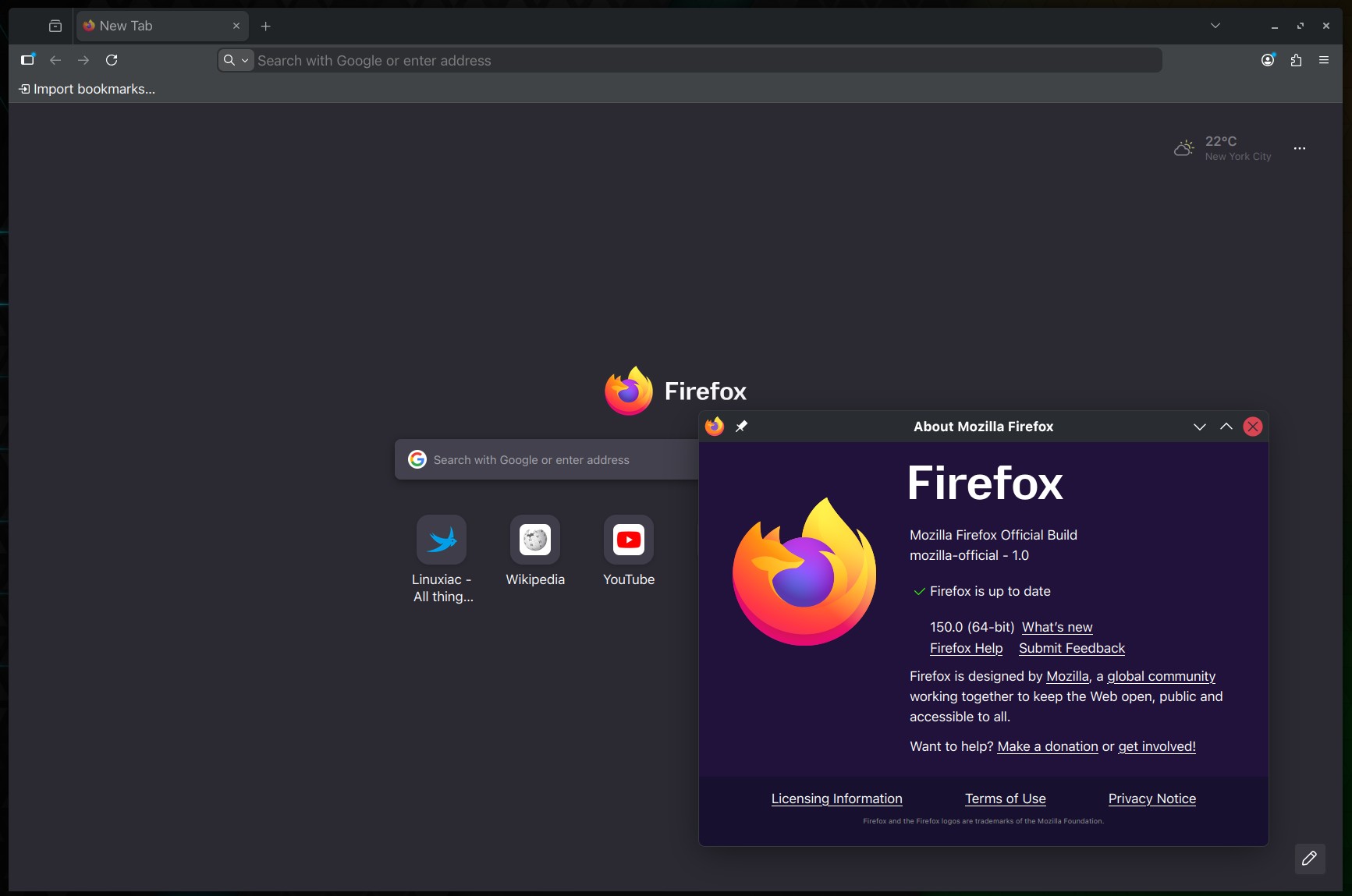Image resolution: width=1352 pixels, height=896 pixels.
Task: Open a new tab with plus button
Action: [265, 26]
